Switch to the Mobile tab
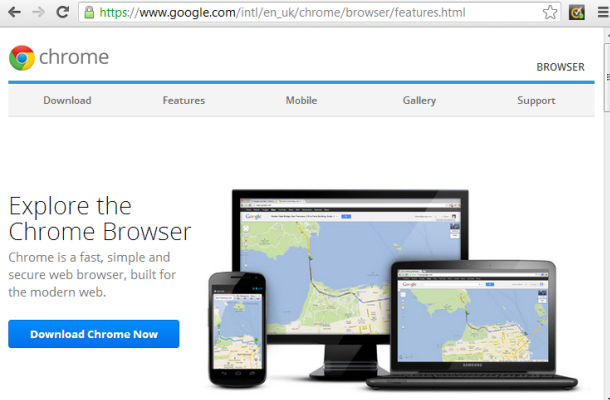Screen dimensions: 610x400 (x=301, y=100)
